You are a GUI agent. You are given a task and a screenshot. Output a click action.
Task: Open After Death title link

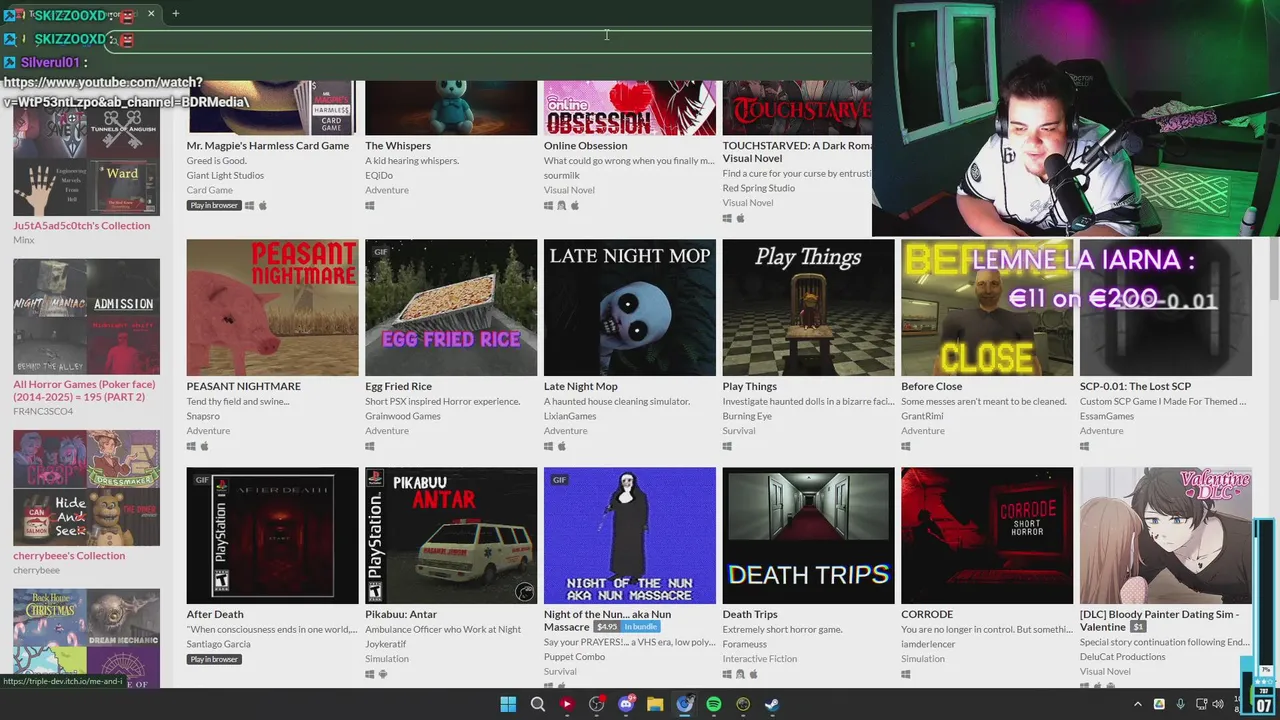coord(215,614)
